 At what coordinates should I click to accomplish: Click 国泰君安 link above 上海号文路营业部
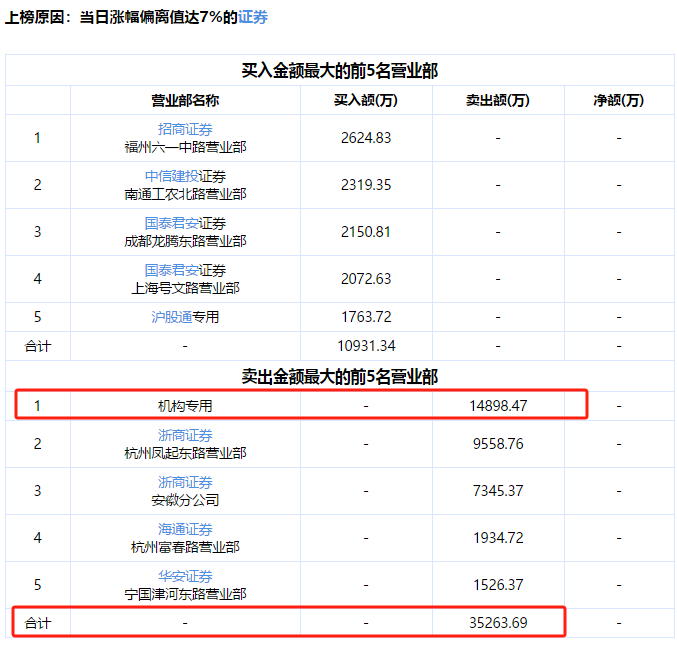tap(171, 270)
